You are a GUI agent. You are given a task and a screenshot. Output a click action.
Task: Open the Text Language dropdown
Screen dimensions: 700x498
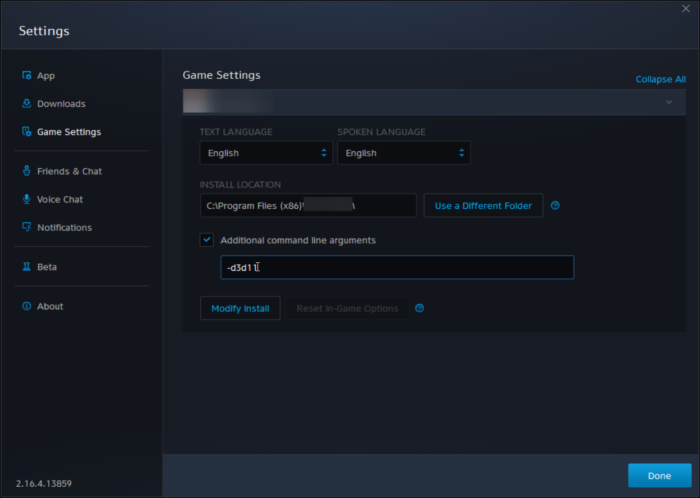pyautogui.click(x=266, y=153)
